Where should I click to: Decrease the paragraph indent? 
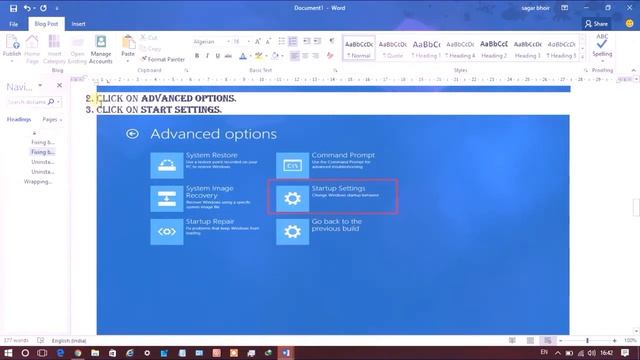307,41
